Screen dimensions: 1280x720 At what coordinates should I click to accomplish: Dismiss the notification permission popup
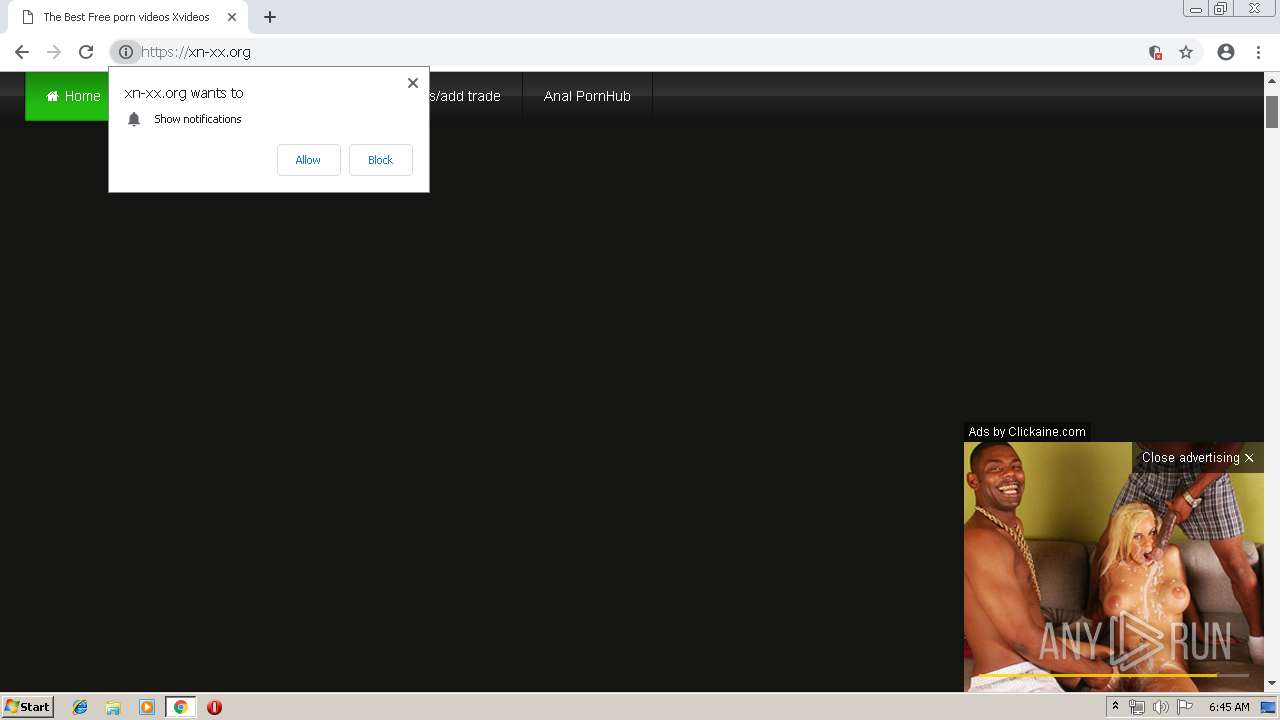413,83
